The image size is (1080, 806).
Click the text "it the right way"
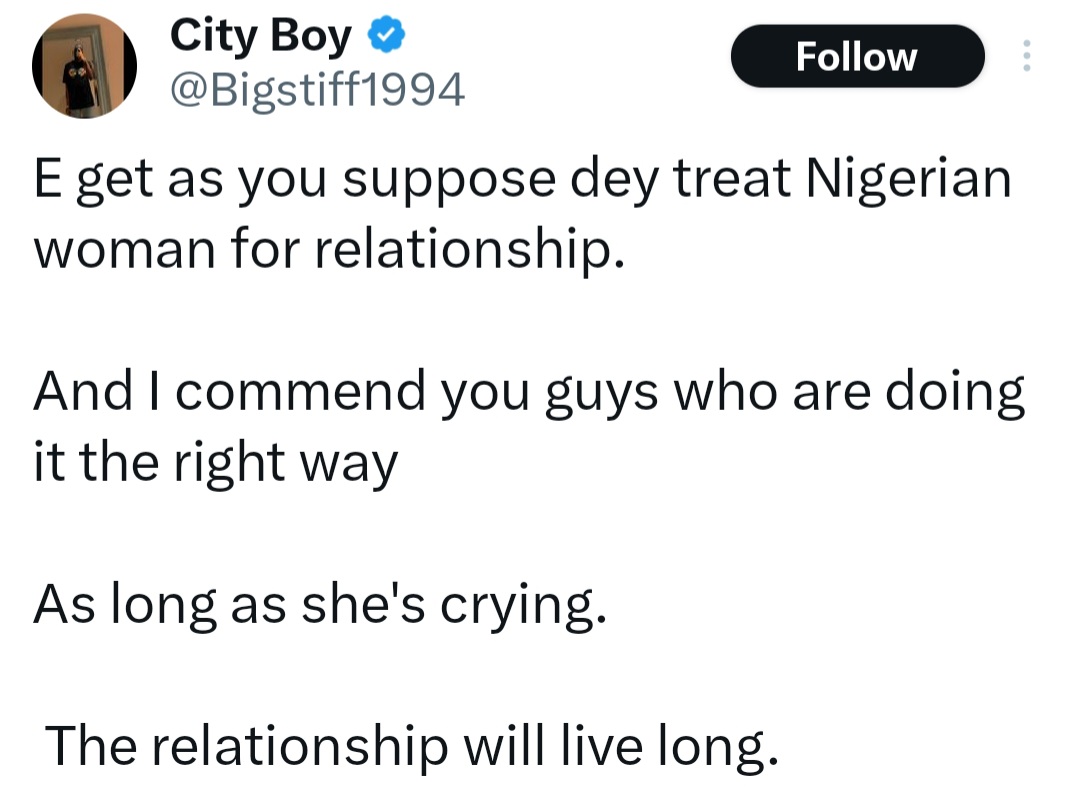pyautogui.click(x=216, y=462)
